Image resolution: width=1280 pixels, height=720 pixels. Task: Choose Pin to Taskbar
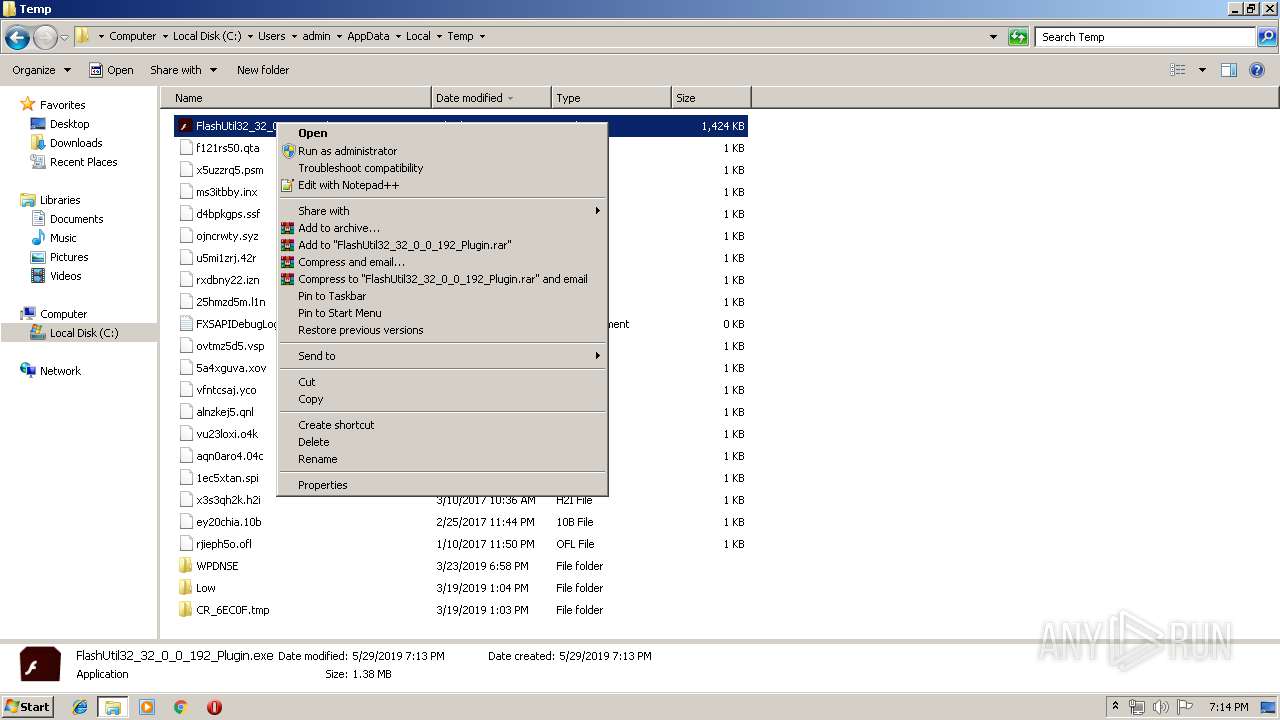pos(442,296)
